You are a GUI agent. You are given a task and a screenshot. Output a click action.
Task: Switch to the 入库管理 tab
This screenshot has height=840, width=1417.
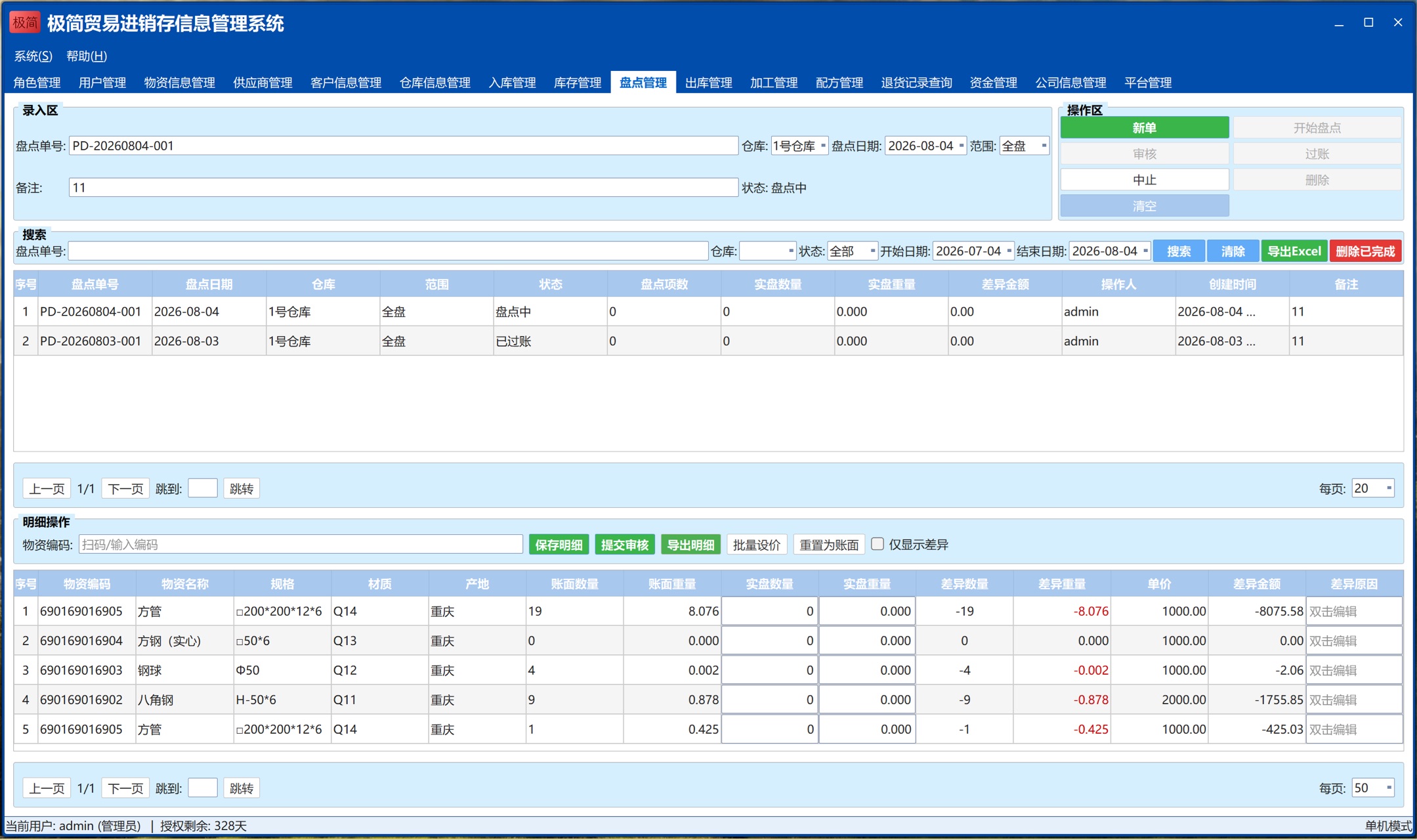pos(513,83)
